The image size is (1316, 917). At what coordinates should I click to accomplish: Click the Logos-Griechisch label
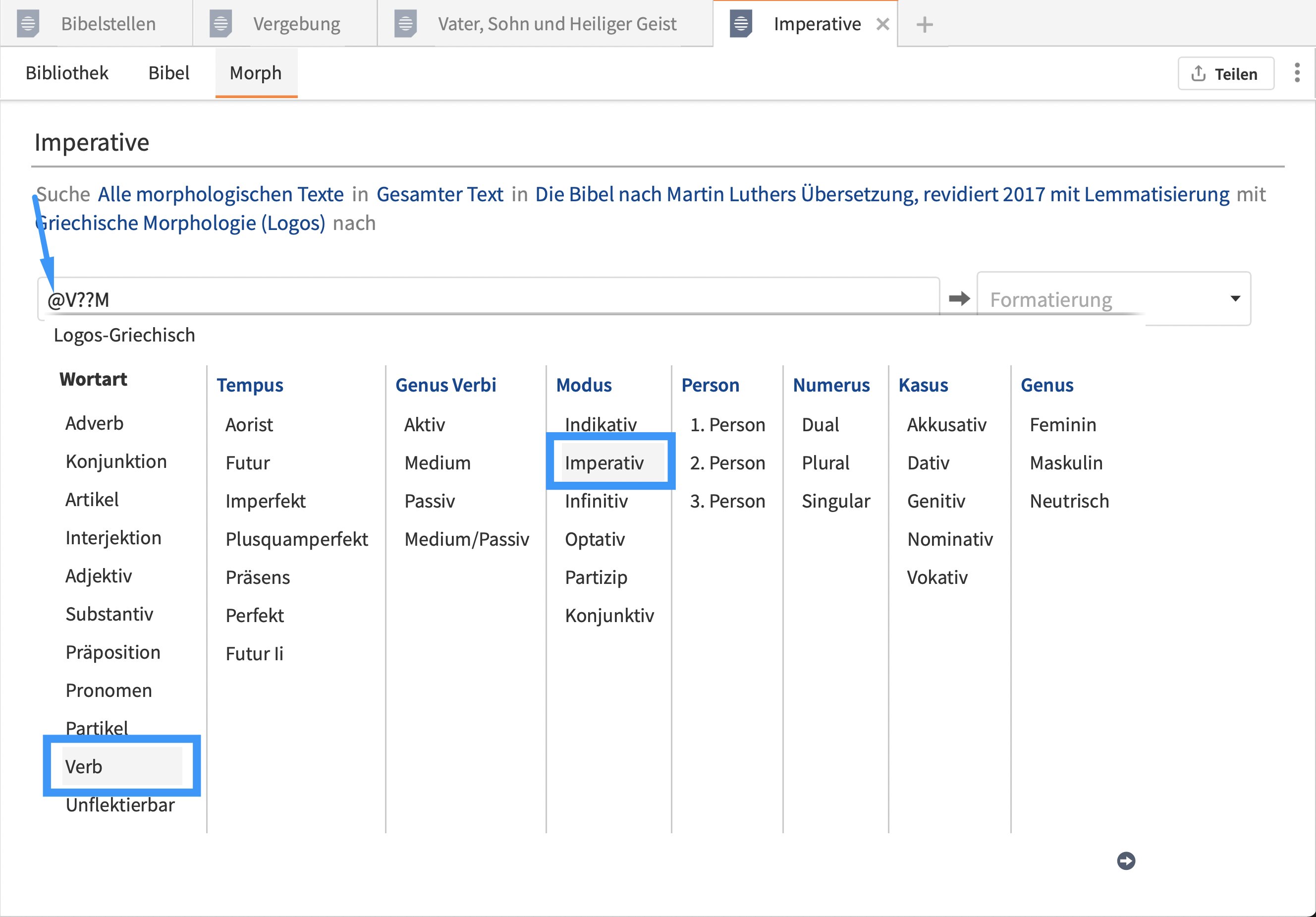click(x=124, y=335)
